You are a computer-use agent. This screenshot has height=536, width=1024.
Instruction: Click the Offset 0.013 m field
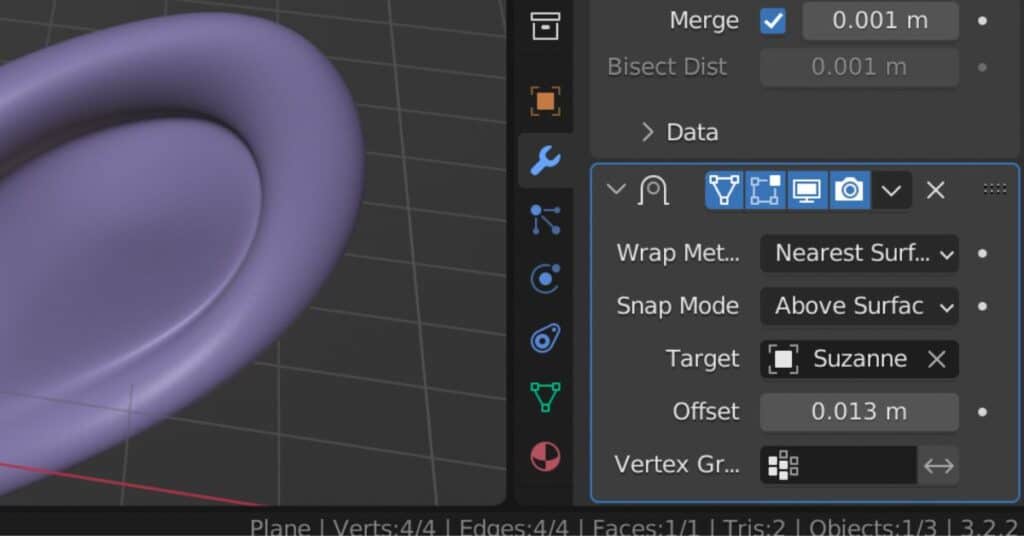coord(859,412)
